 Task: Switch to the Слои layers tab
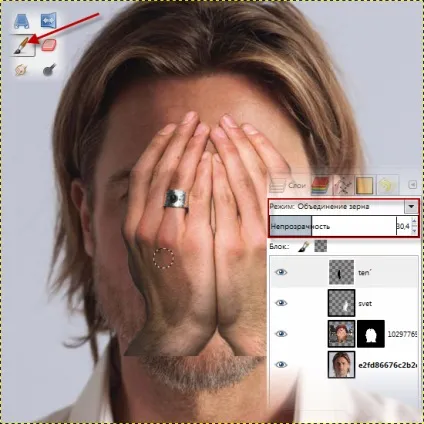(288, 185)
